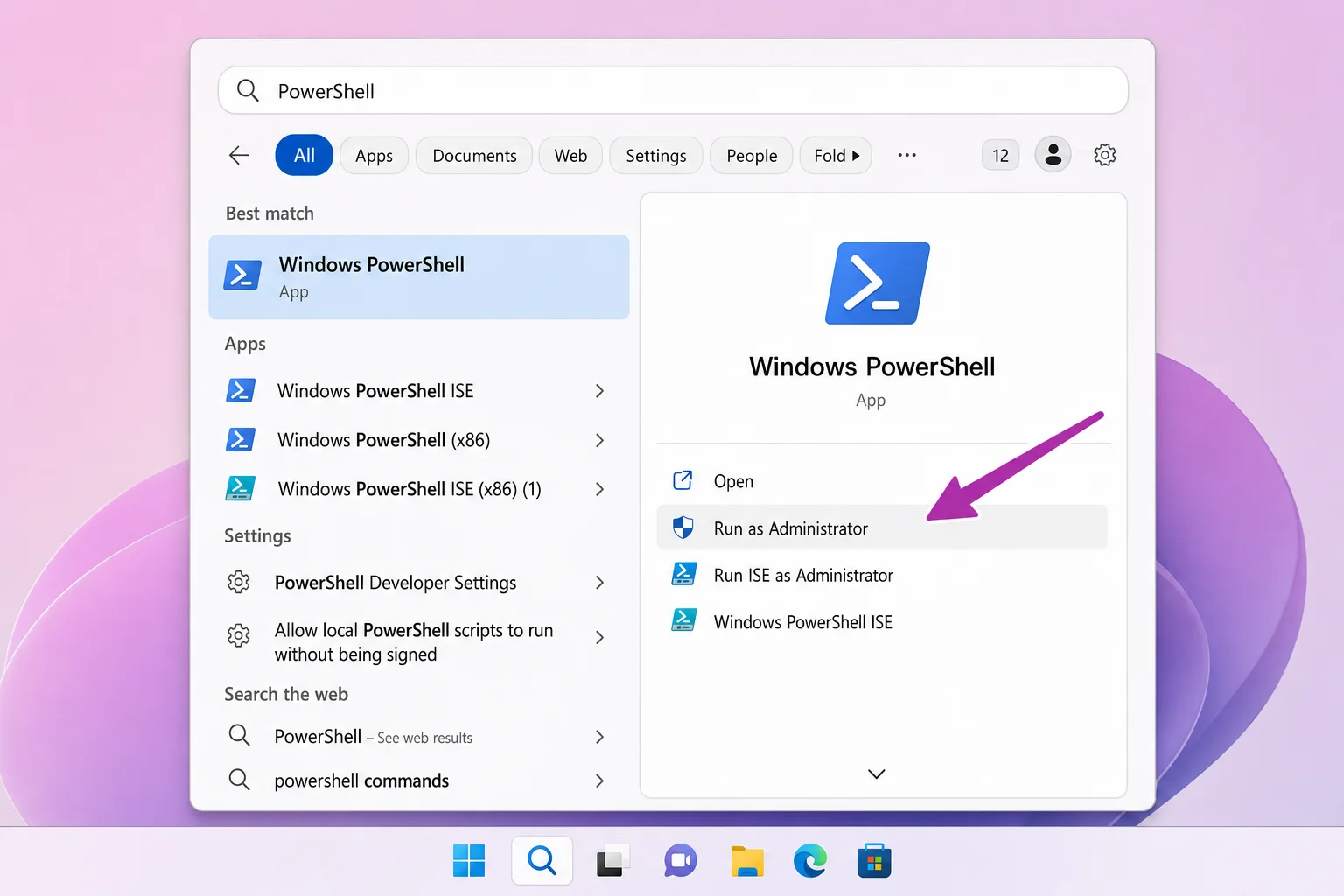Click Windows PowerShell ISE app icon
This screenshot has width=1344, height=896.
tap(241, 390)
